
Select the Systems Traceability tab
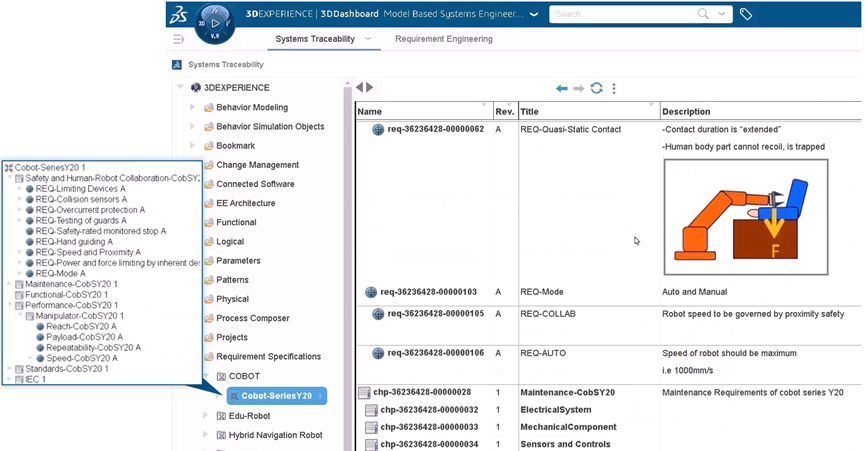[315, 39]
